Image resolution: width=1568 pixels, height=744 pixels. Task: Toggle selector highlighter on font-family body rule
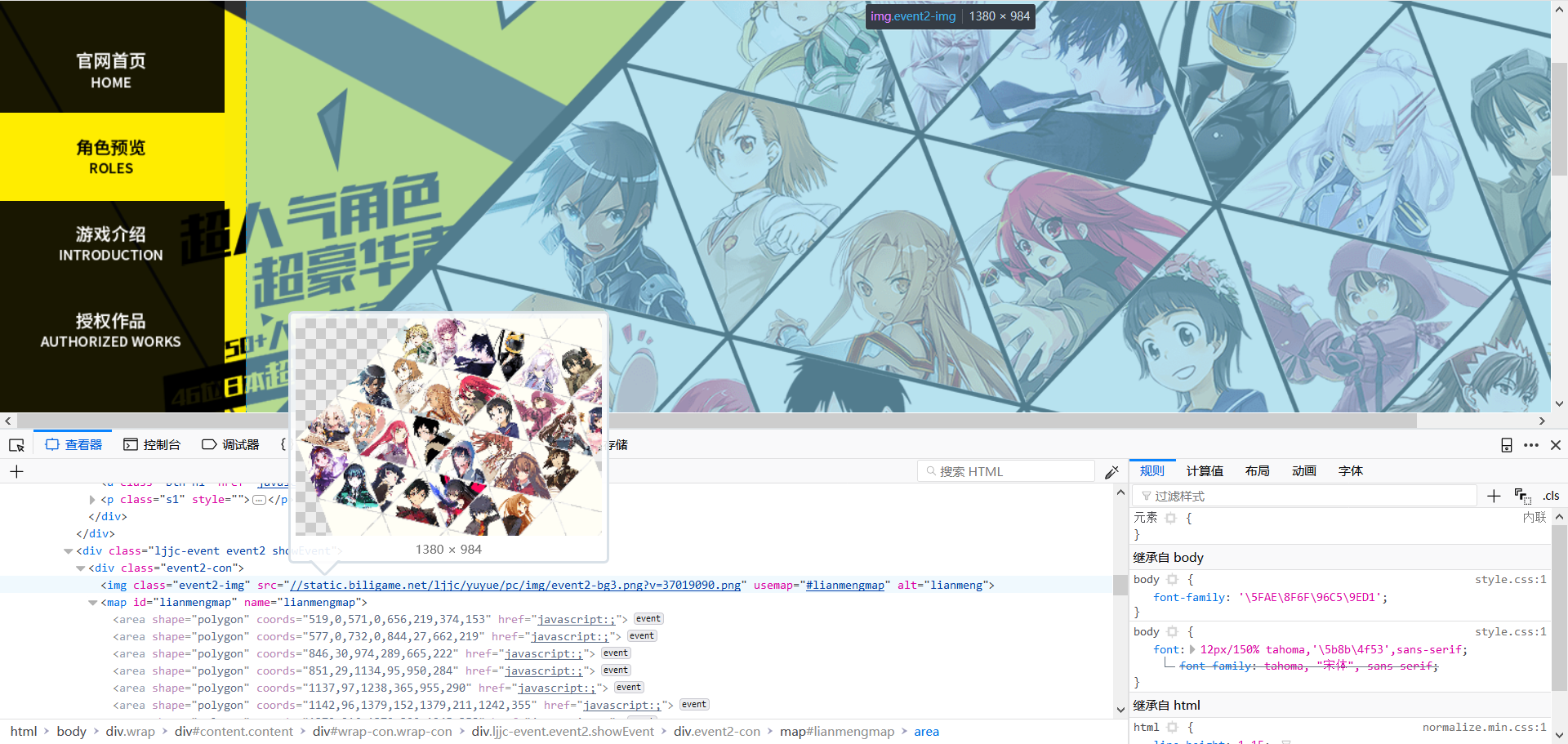click(x=1172, y=579)
